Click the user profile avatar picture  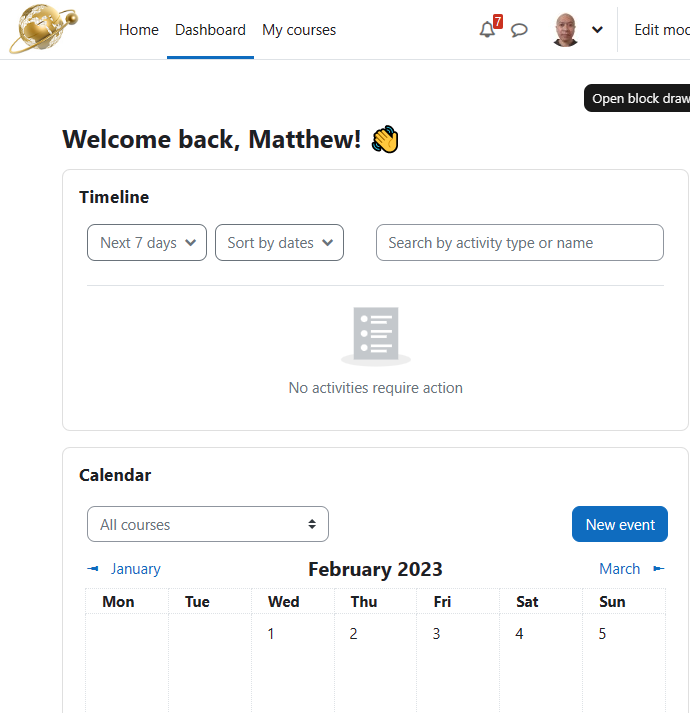(x=565, y=30)
